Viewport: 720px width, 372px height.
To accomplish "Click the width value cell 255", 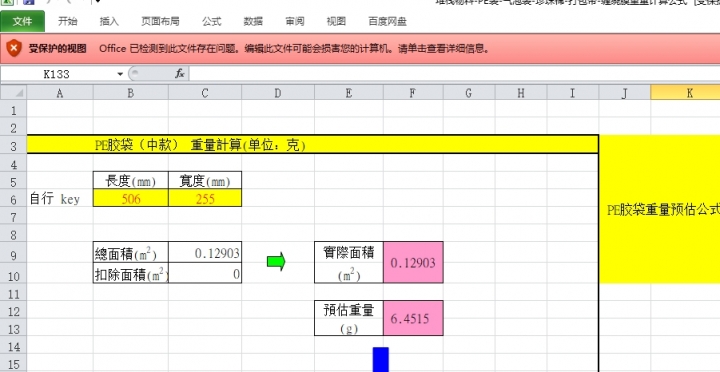I will pos(205,199).
